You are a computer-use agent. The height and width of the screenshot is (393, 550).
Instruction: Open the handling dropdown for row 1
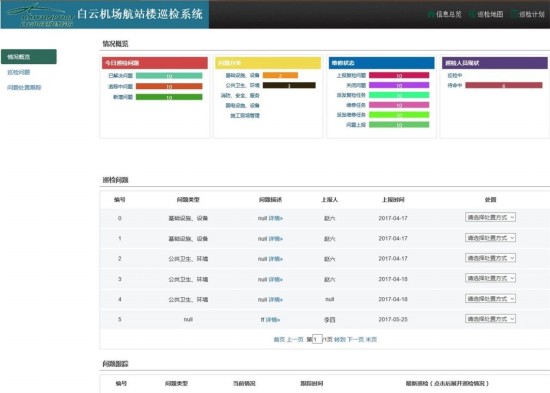490,238
